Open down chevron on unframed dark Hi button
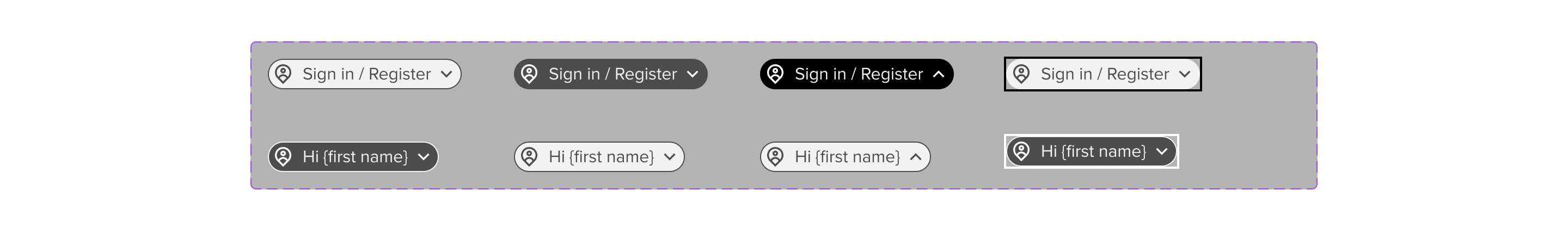 pyautogui.click(x=424, y=157)
